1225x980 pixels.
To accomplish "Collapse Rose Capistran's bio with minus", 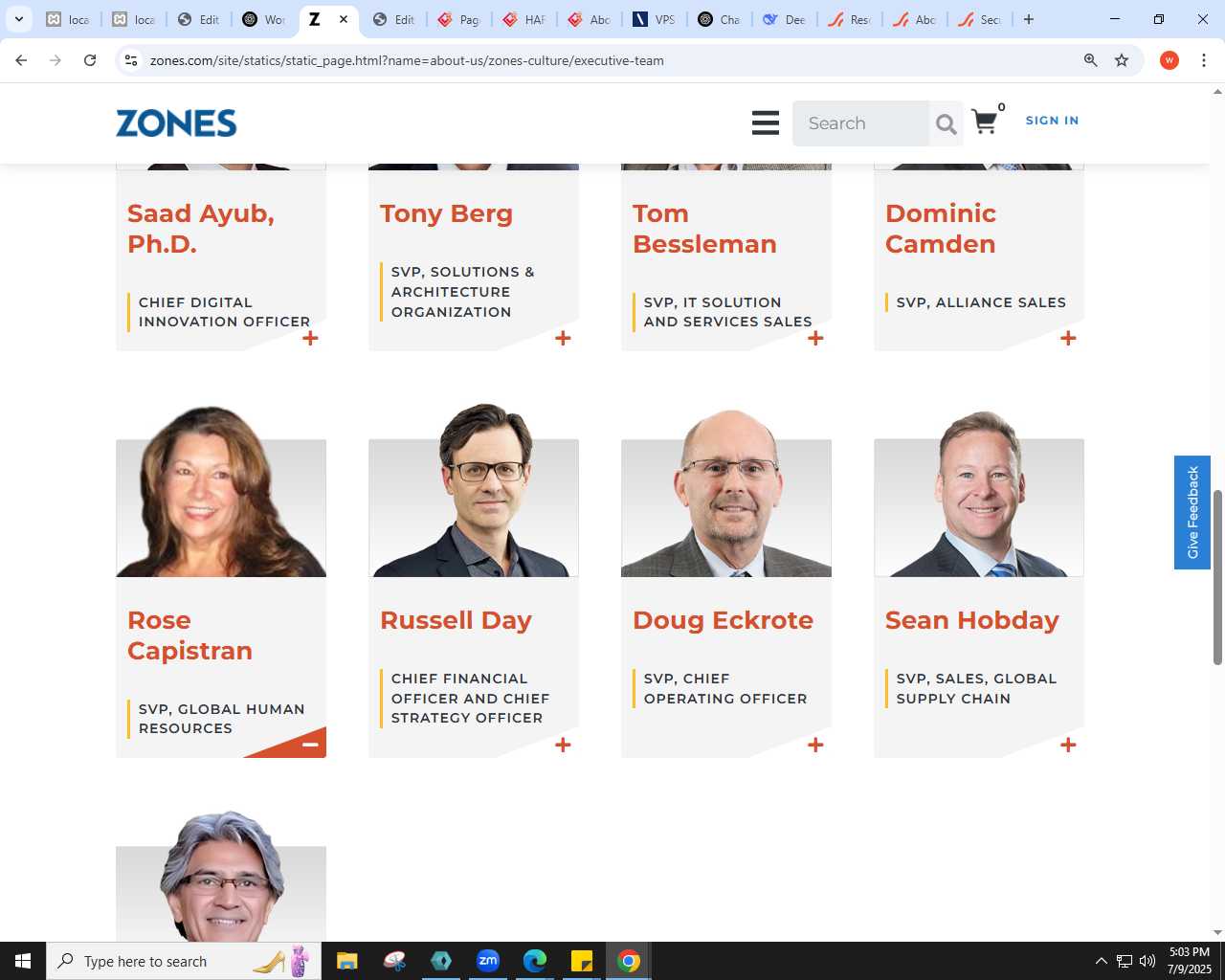I will [x=310, y=745].
